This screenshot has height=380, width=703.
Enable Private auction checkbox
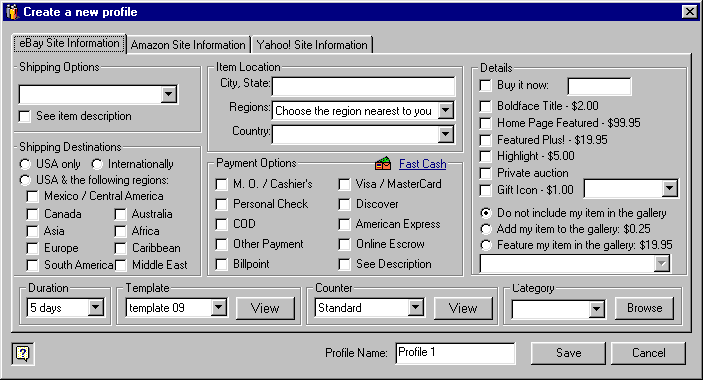pos(485,173)
